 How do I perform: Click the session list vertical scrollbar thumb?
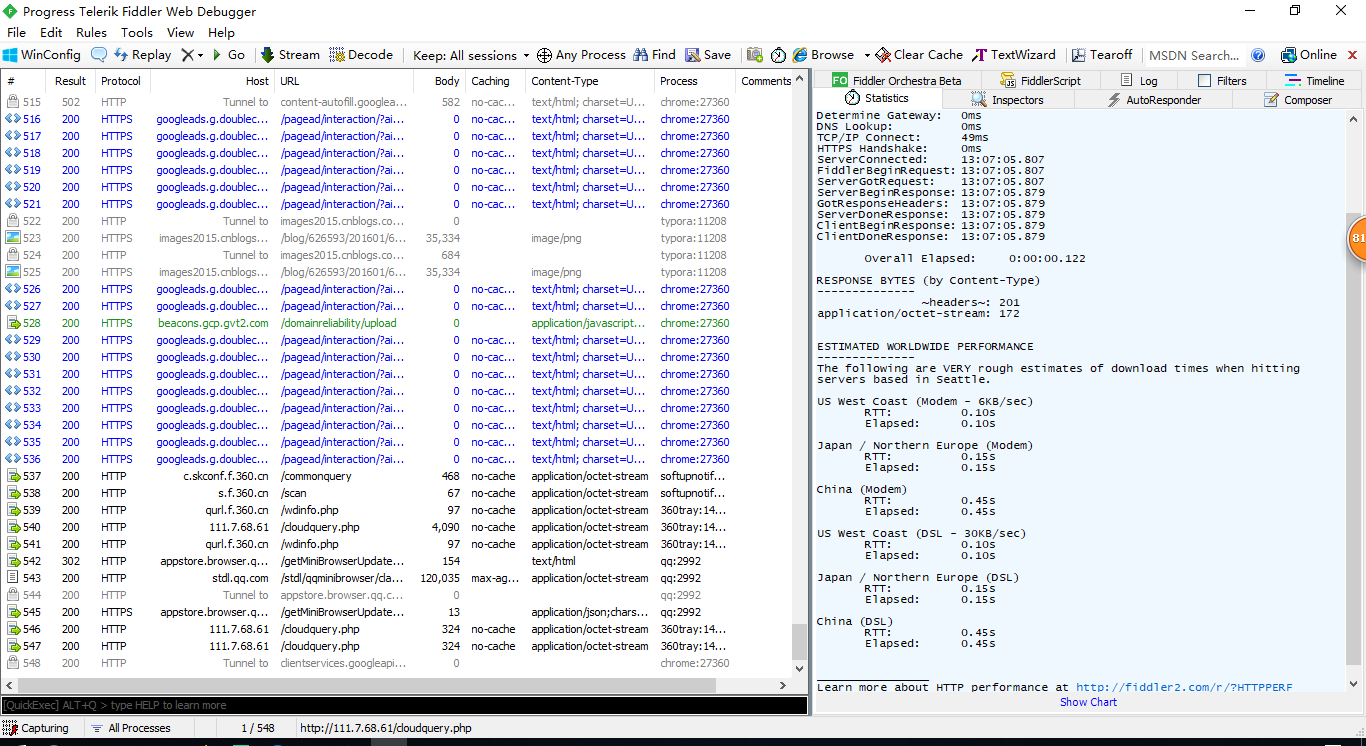click(799, 642)
